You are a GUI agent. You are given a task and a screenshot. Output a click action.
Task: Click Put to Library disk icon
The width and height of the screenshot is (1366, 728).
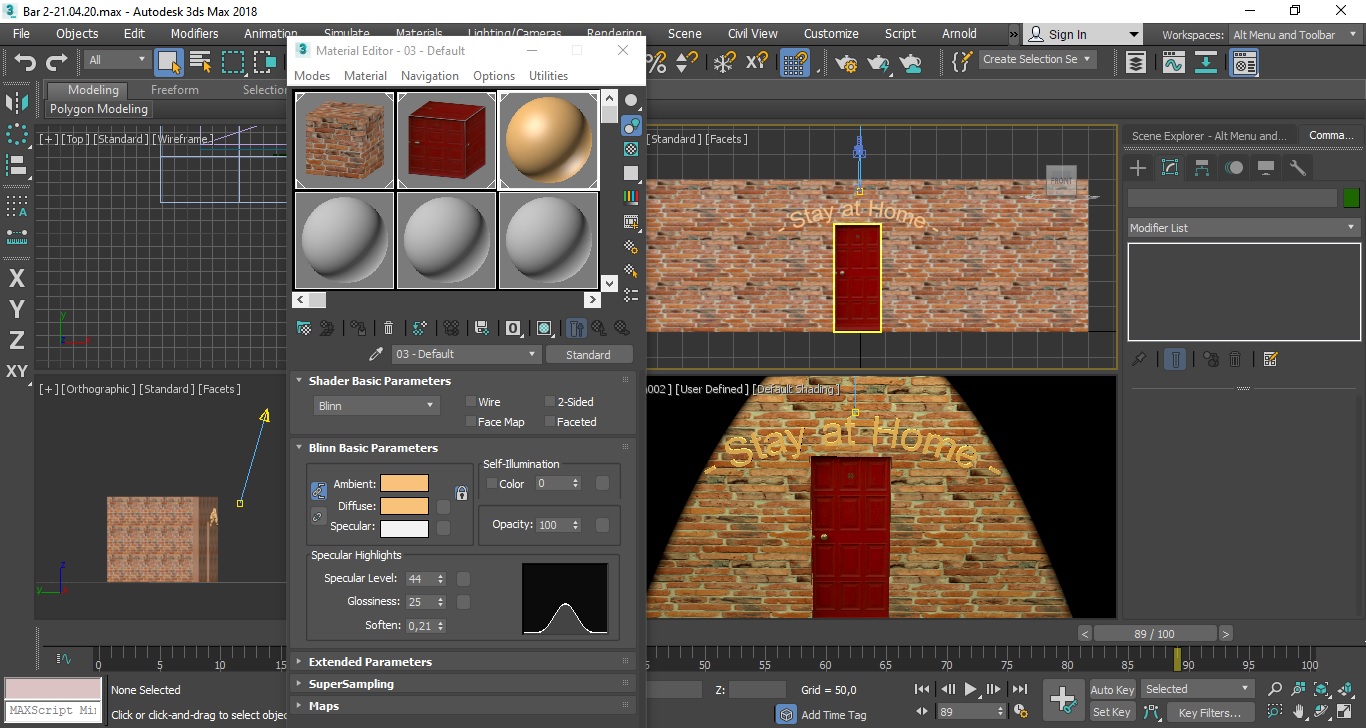[482, 328]
